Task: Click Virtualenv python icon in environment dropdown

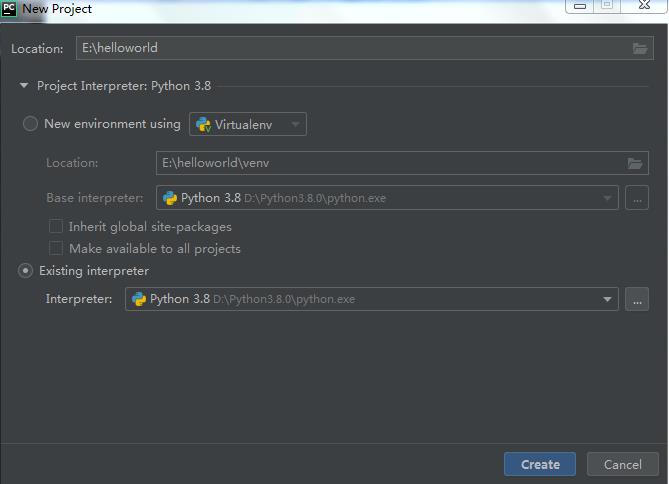Action: click(x=204, y=125)
